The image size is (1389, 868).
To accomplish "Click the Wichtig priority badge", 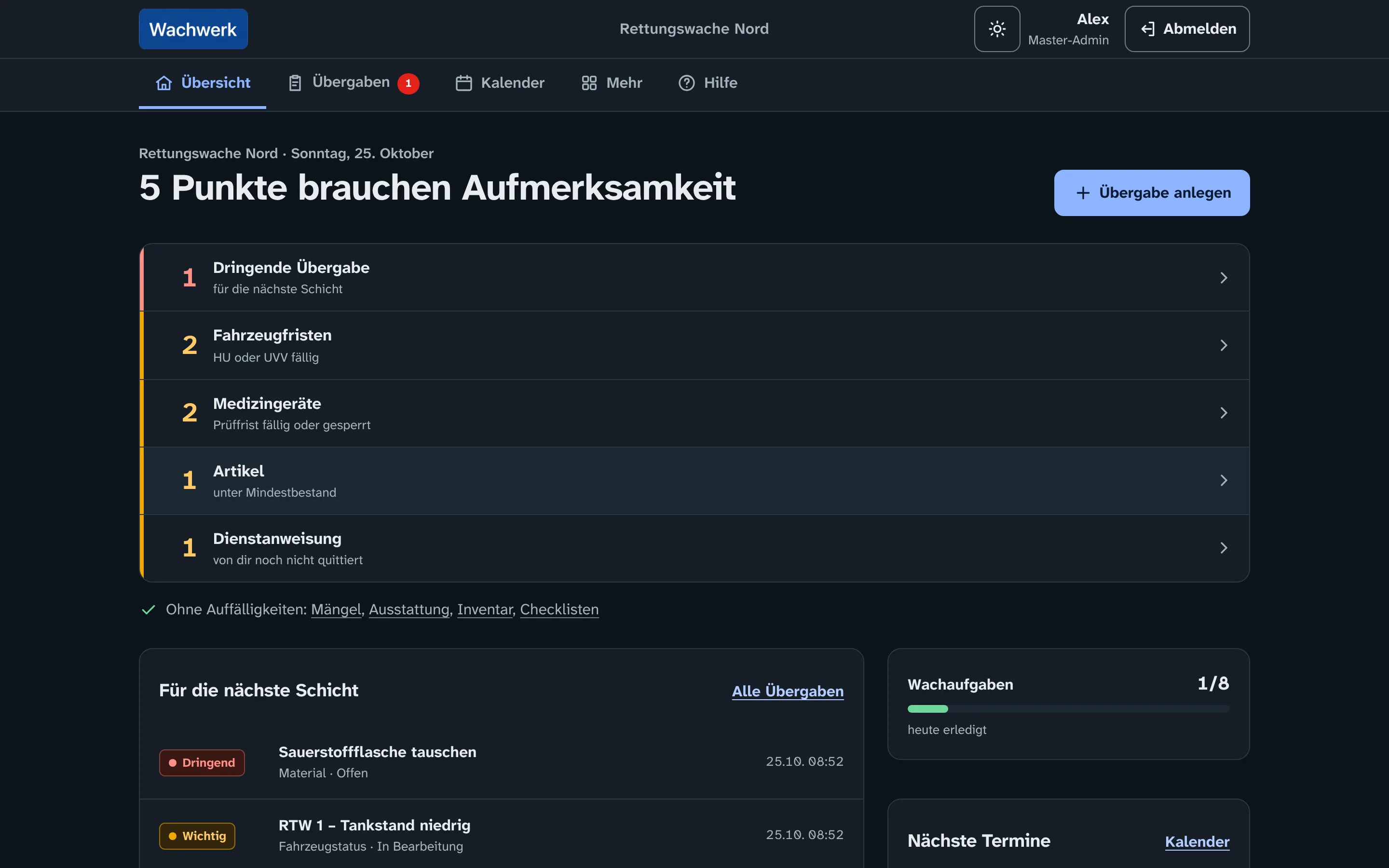I will 197,836.
